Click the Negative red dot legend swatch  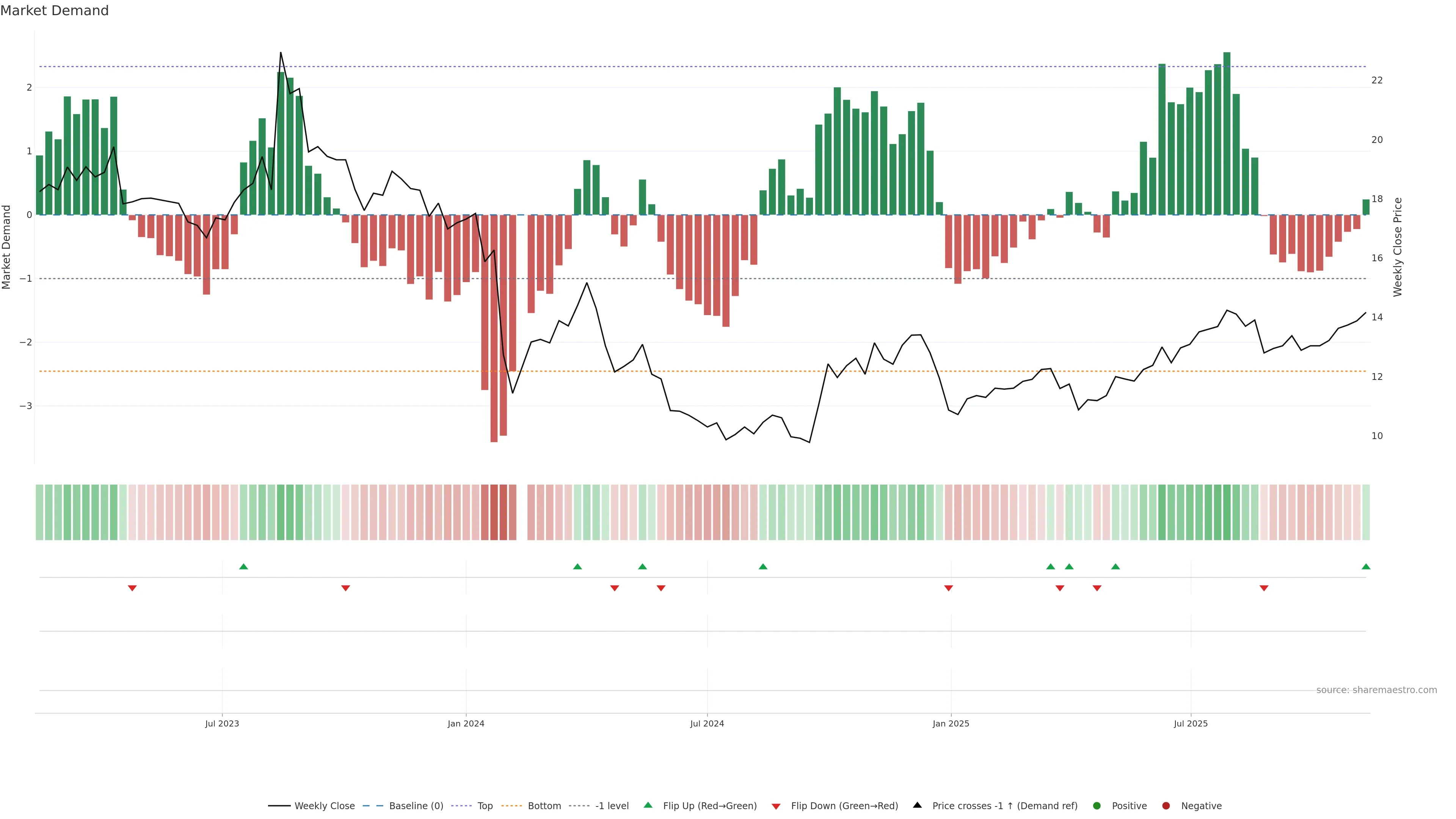[x=1166, y=806]
